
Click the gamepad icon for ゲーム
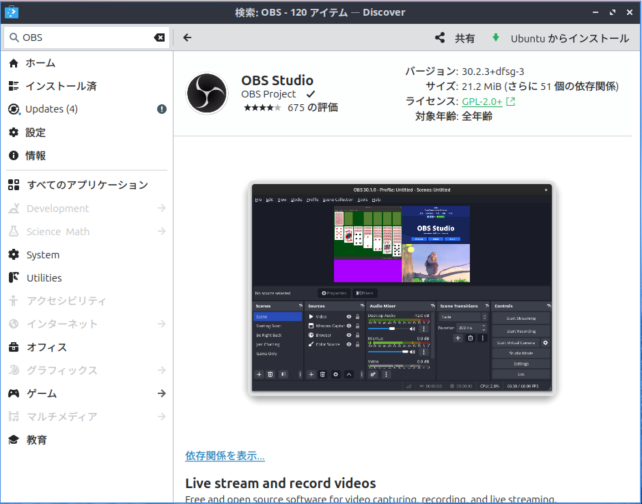[x=14, y=393]
